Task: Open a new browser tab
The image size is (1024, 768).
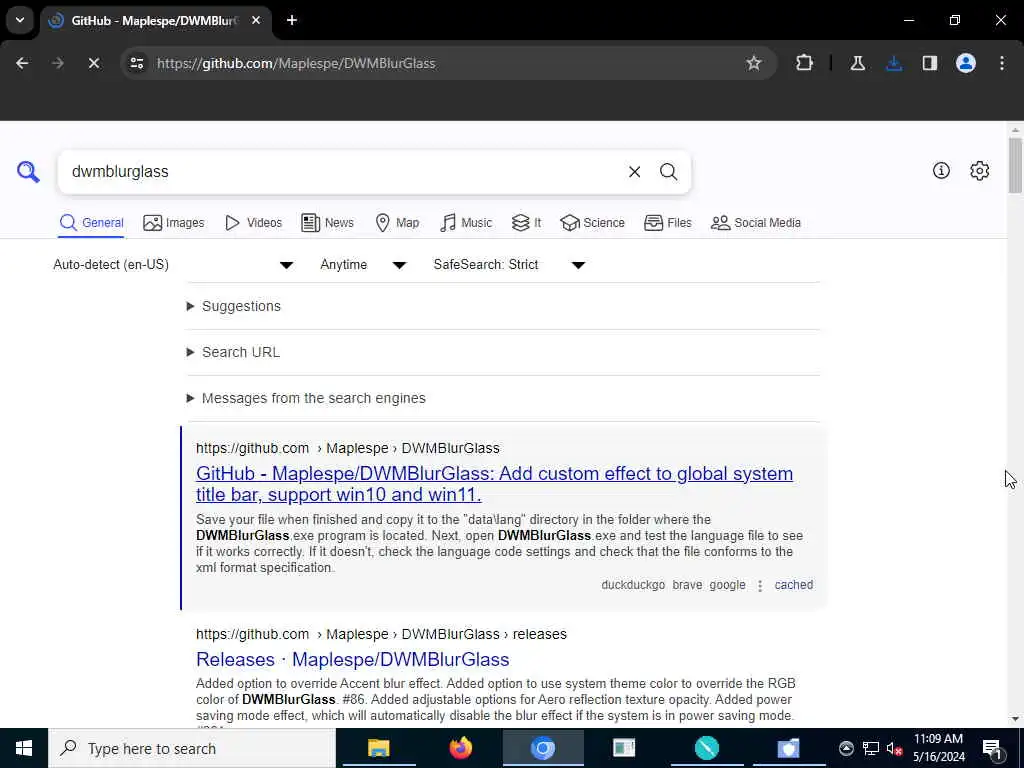Action: point(292,20)
